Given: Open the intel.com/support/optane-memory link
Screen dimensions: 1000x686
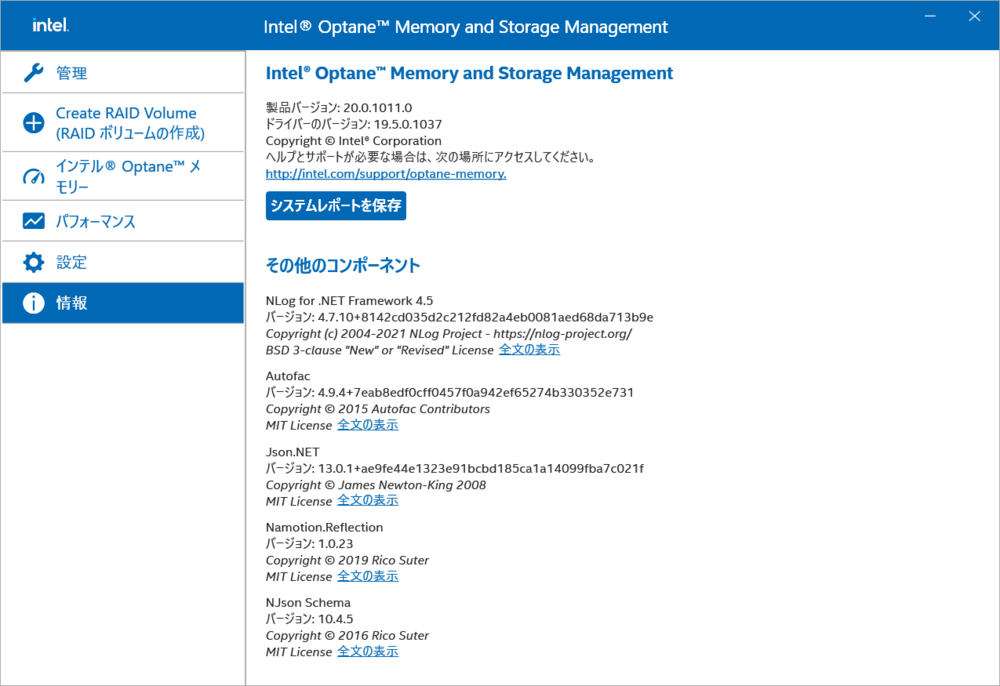Looking at the screenshot, I should (386, 173).
